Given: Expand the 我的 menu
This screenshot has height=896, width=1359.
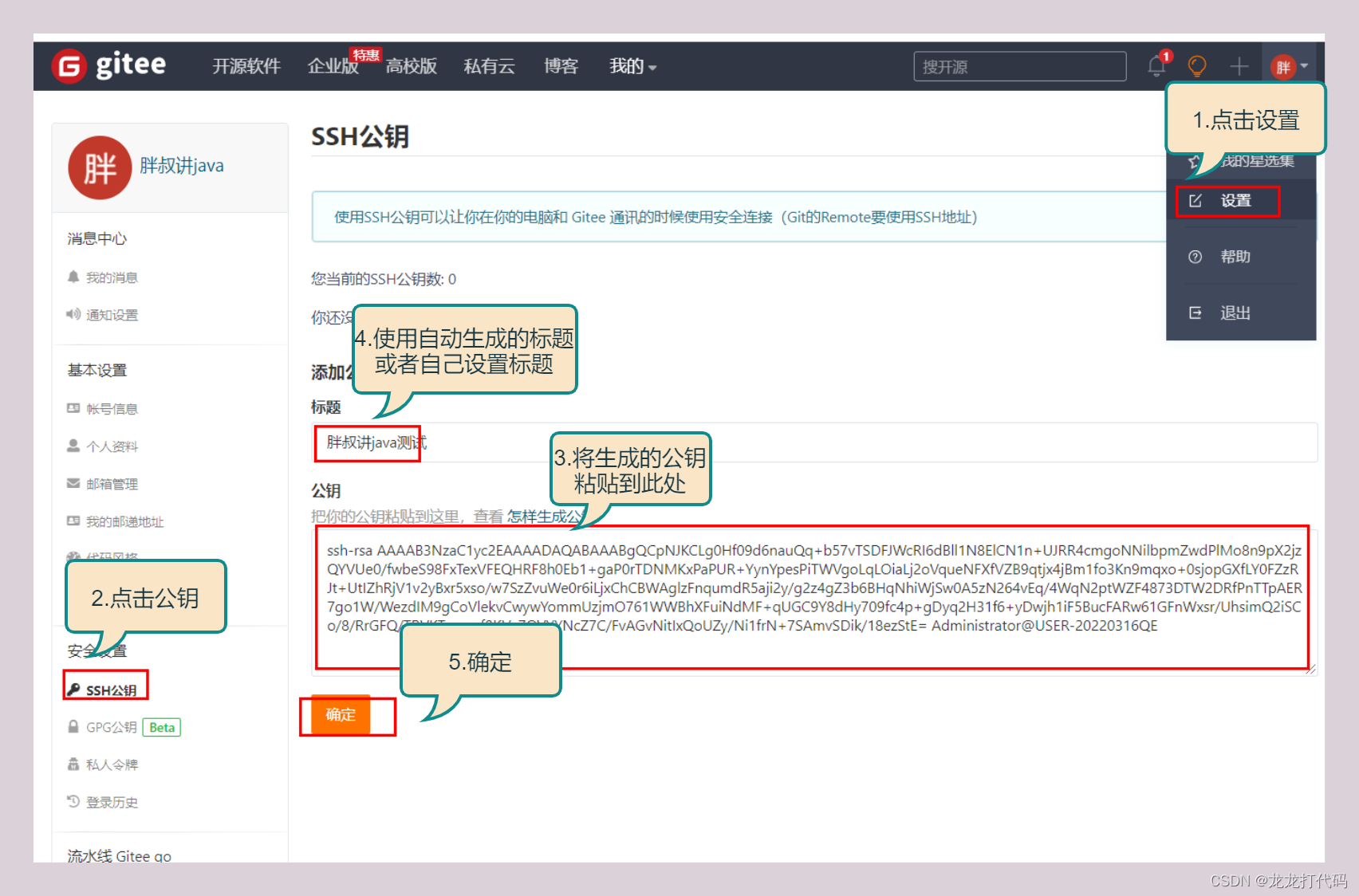Looking at the screenshot, I should pos(632,66).
